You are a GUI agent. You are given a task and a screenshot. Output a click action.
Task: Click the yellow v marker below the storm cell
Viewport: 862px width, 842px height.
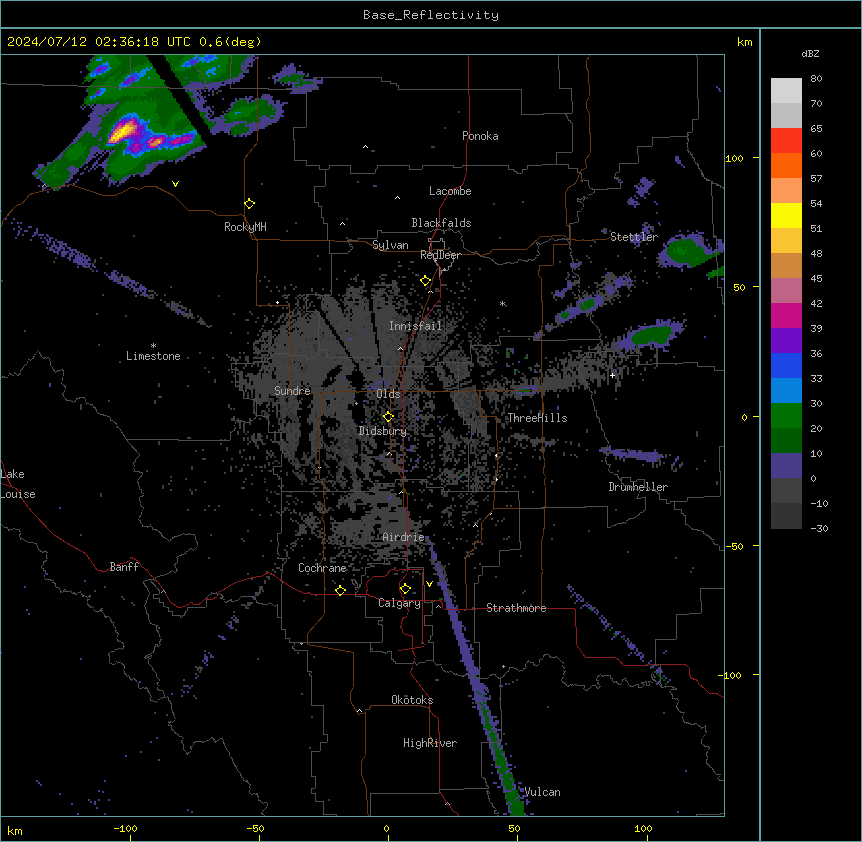point(175,184)
